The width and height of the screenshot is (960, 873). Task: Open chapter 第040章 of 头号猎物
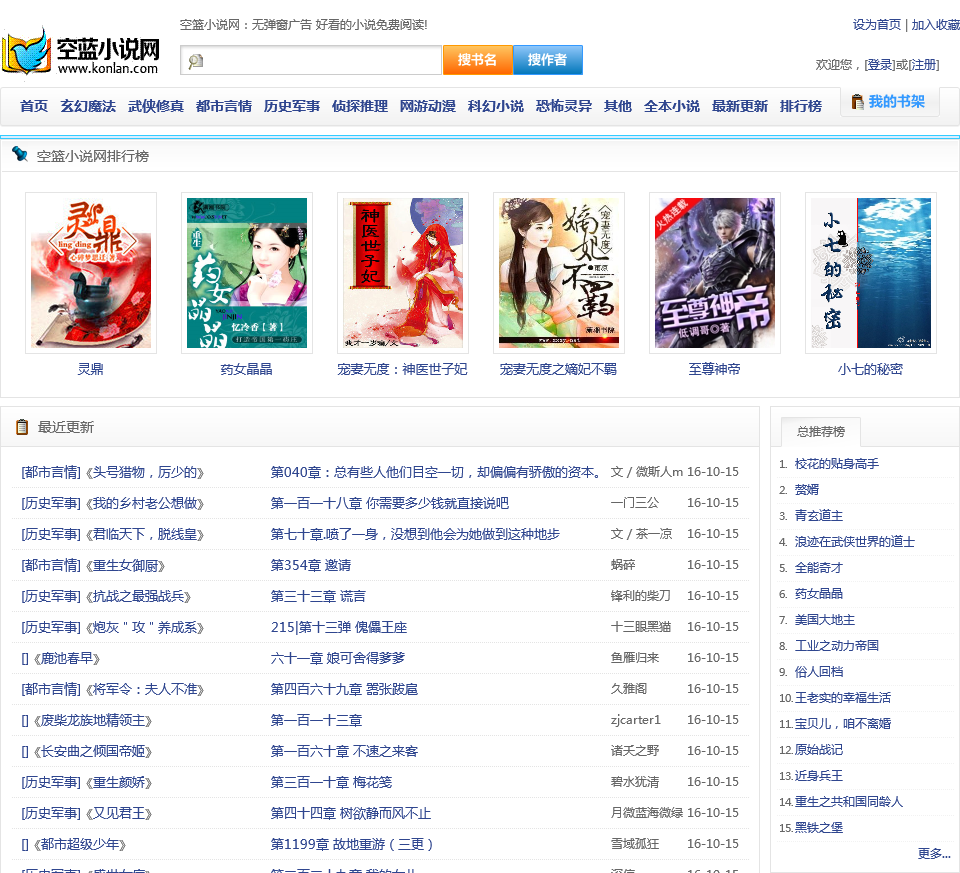click(x=438, y=472)
